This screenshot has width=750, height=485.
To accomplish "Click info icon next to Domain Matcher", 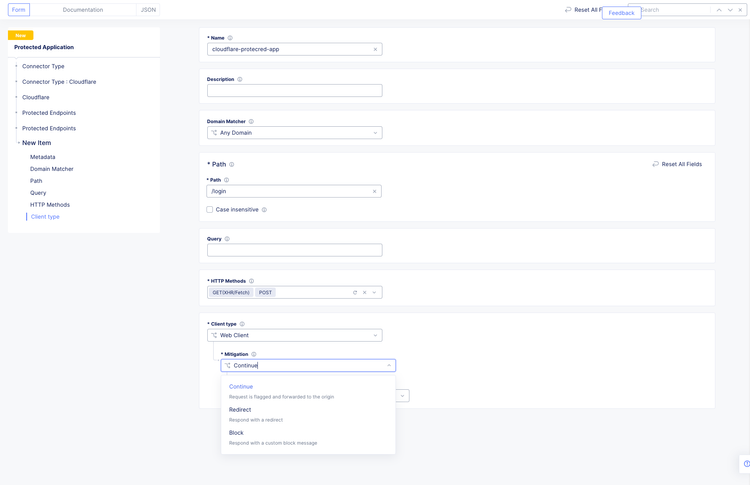I will click(251, 121).
